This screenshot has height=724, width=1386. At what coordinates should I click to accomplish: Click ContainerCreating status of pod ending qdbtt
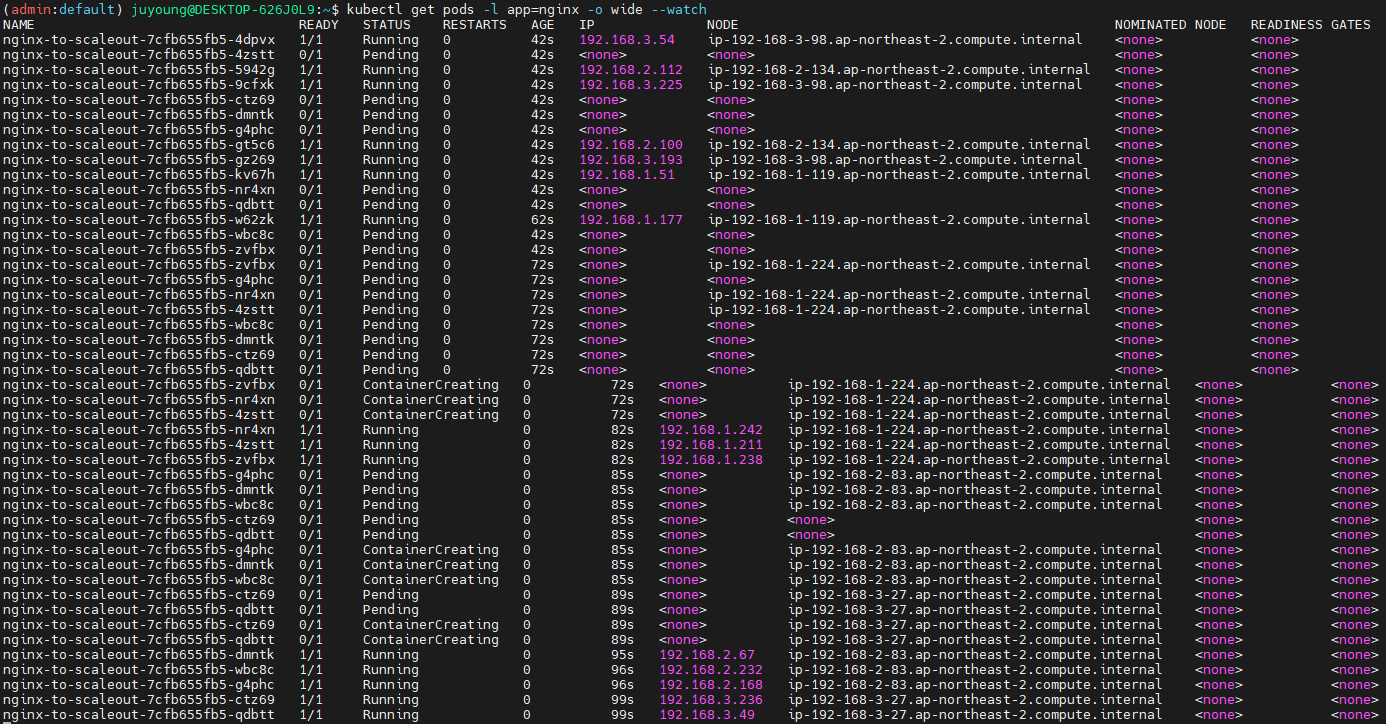[431, 640]
